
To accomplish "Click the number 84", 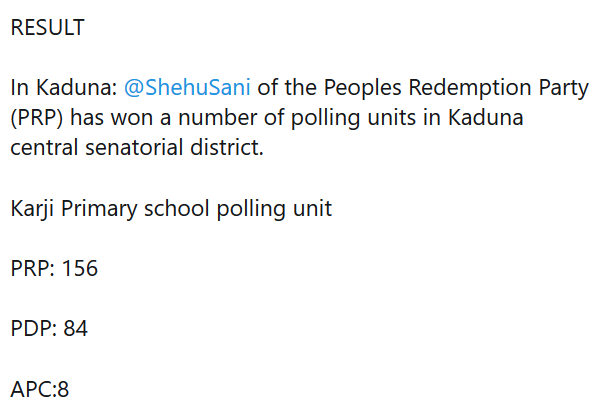I will [76, 329].
